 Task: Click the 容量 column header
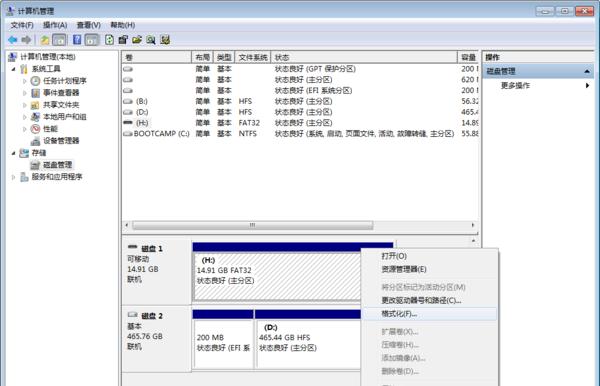pyautogui.click(x=468, y=57)
